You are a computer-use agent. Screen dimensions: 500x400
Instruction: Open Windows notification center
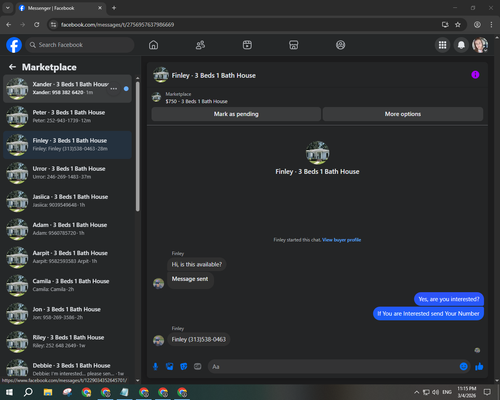(x=487, y=392)
